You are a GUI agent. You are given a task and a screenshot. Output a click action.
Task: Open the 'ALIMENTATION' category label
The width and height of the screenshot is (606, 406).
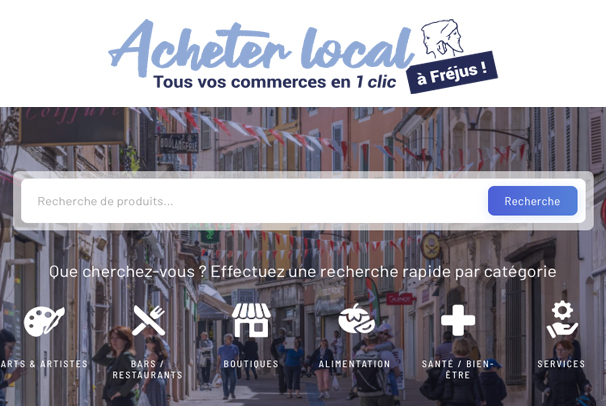354,364
